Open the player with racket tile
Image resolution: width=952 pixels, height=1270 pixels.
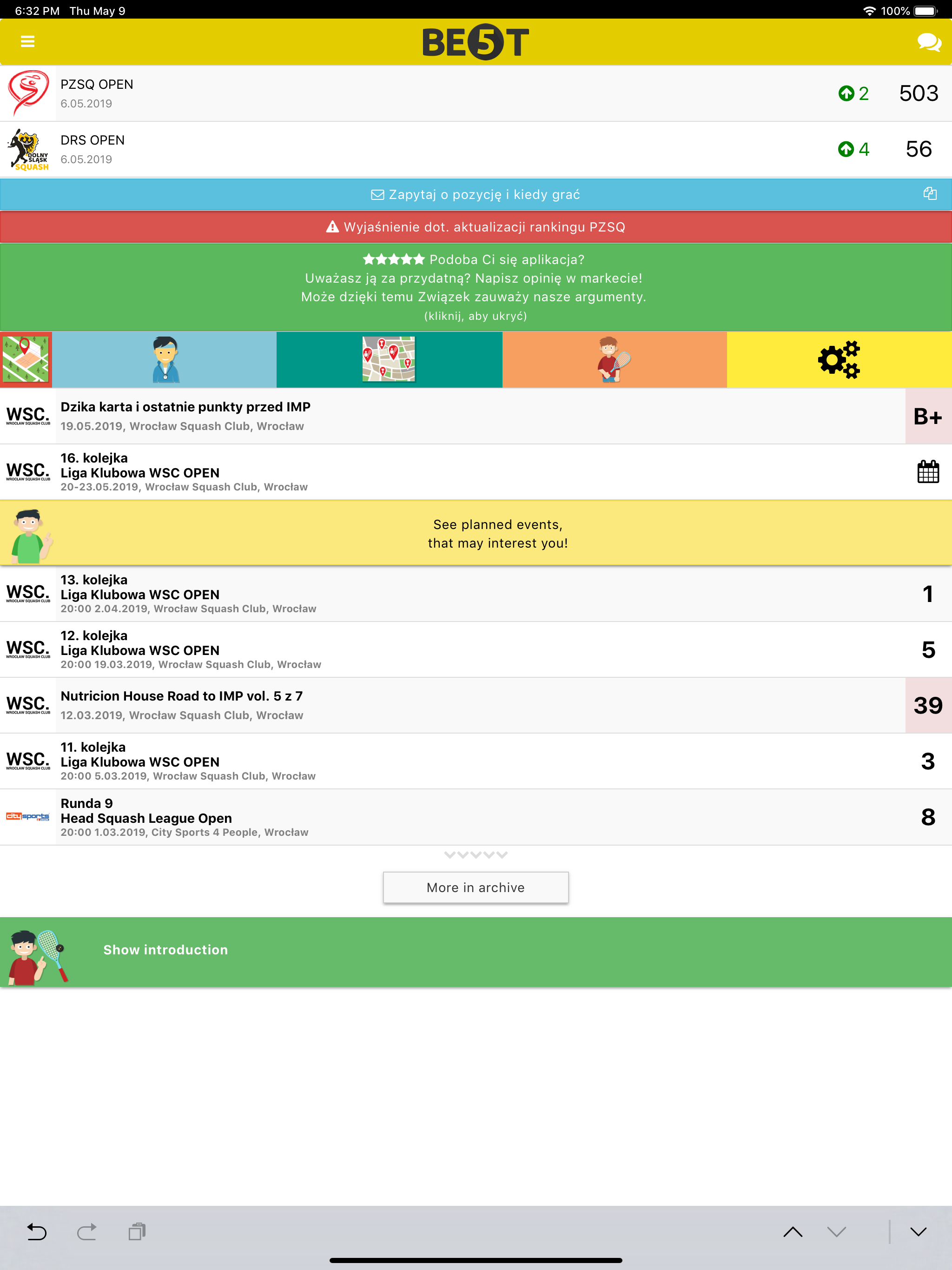(x=615, y=359)
